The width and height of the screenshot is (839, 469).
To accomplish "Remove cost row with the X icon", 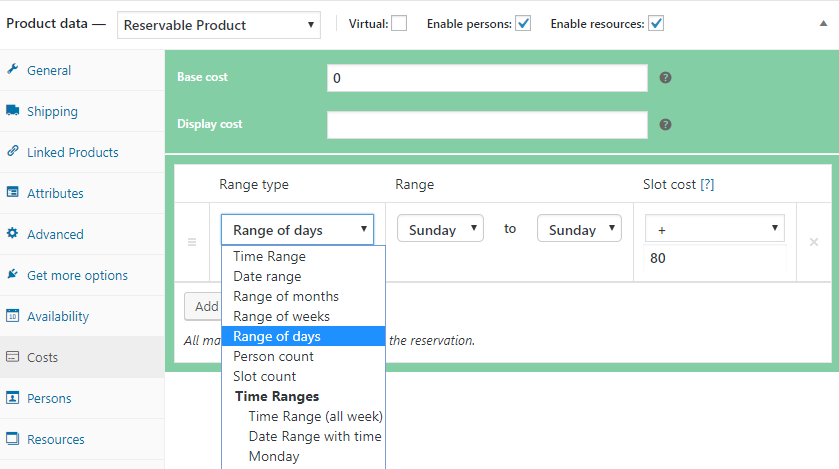I will (813, 242).
